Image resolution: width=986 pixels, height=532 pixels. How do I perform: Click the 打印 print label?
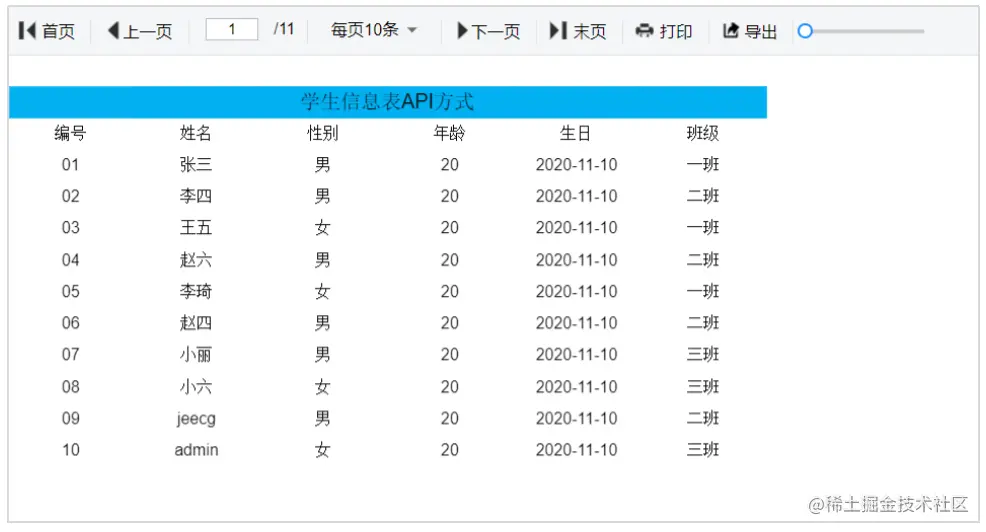click(676, 31)
